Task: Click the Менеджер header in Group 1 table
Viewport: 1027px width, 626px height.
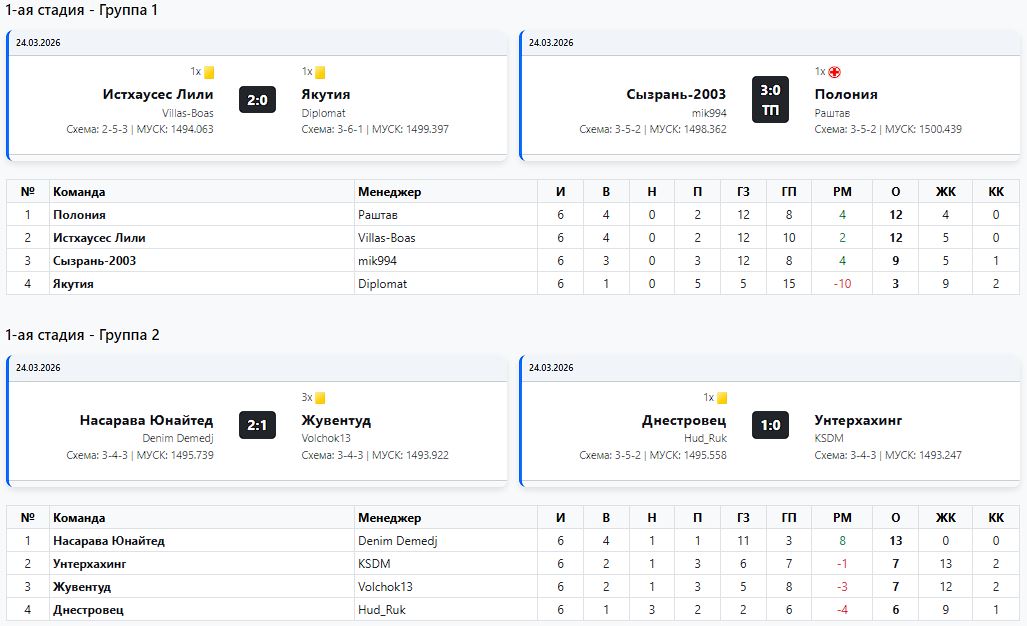Action: (389, 192)
